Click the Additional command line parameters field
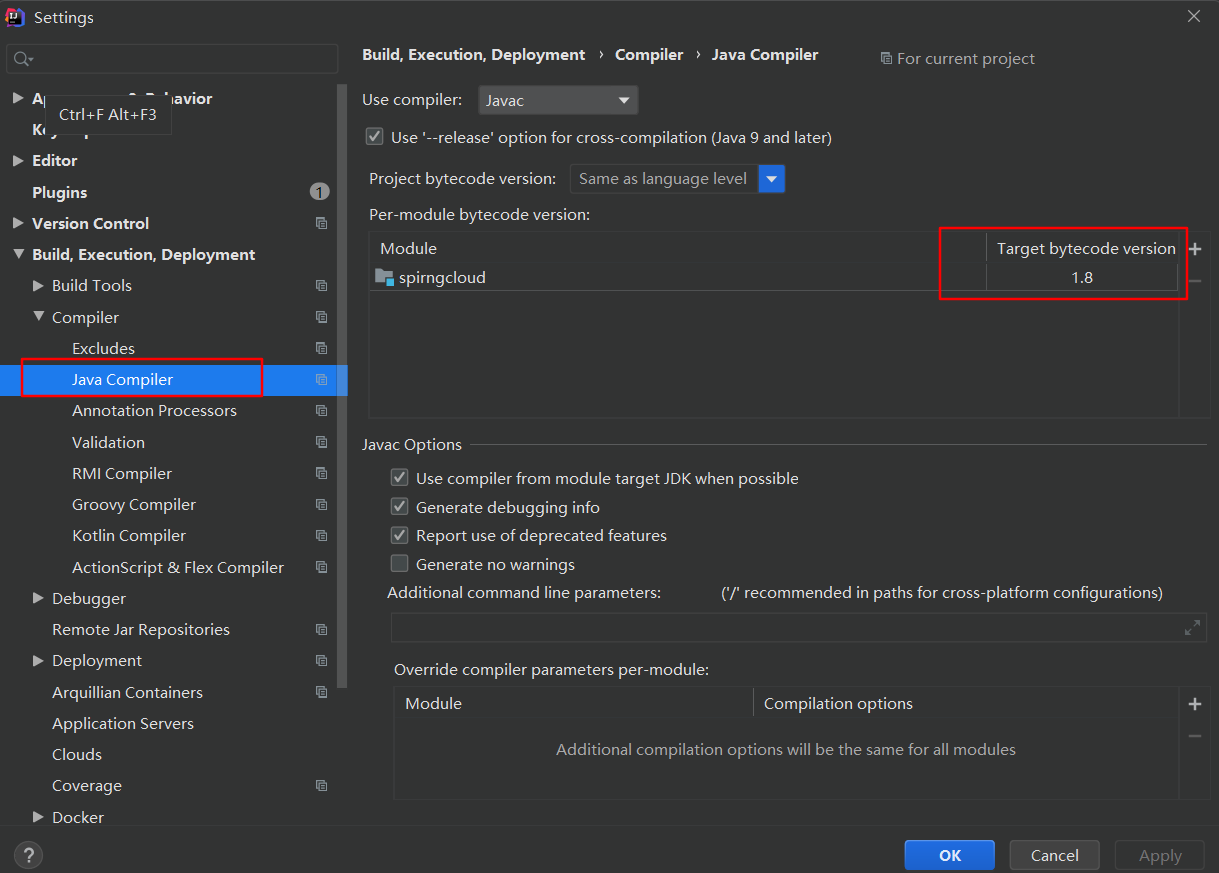The image size is (1219, 873). pos(785,628)
